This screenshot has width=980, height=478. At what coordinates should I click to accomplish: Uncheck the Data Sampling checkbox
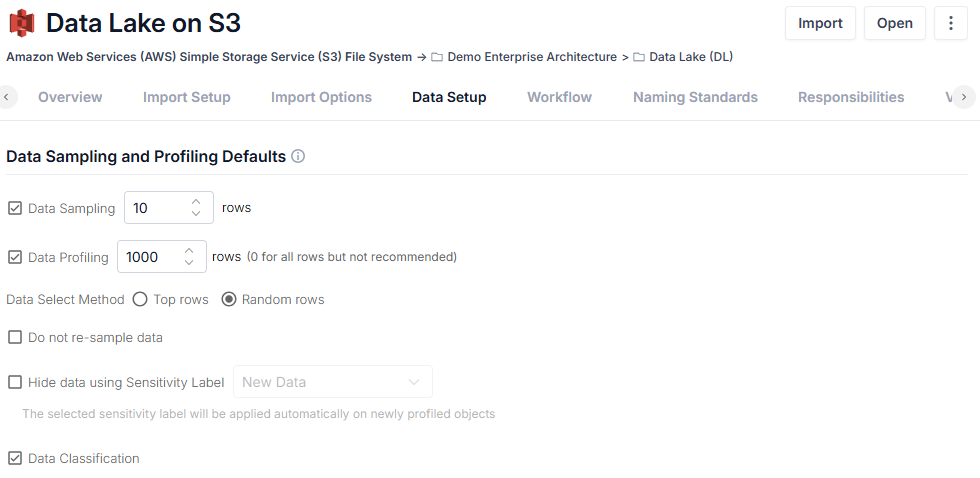(x=15, y=208)
